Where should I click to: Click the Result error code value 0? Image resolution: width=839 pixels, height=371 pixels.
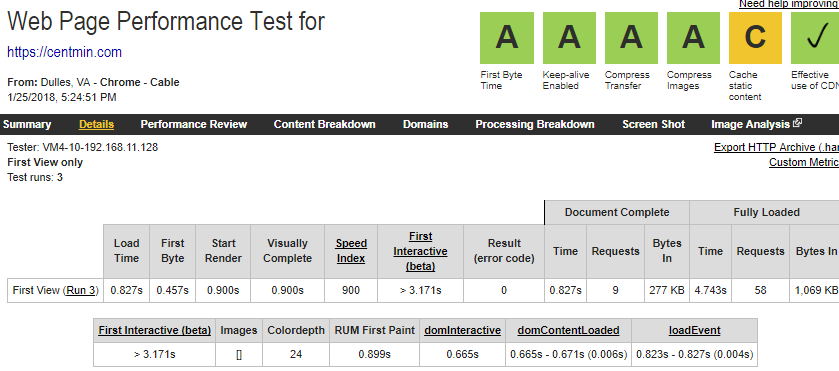[504, 291]
